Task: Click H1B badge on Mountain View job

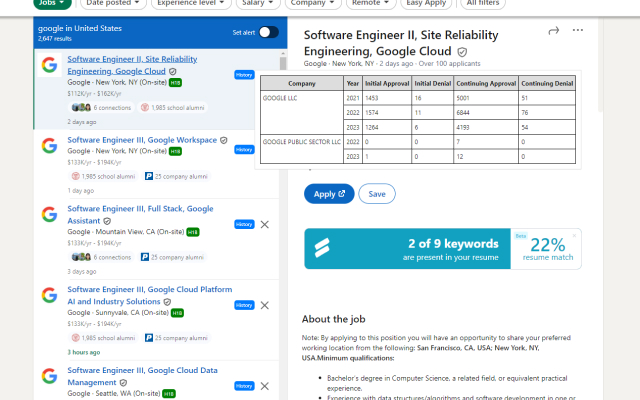Action: click(x=193, y=232)
